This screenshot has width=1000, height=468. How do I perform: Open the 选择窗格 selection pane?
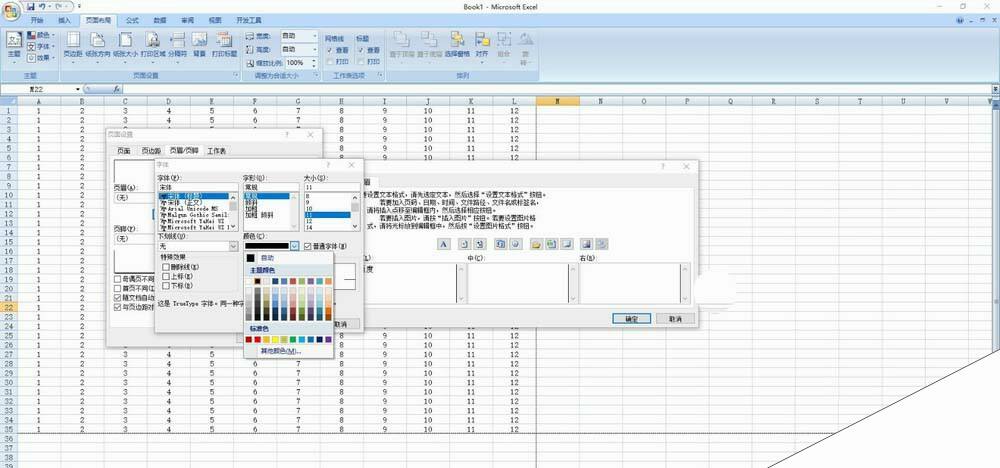[457, 46]
